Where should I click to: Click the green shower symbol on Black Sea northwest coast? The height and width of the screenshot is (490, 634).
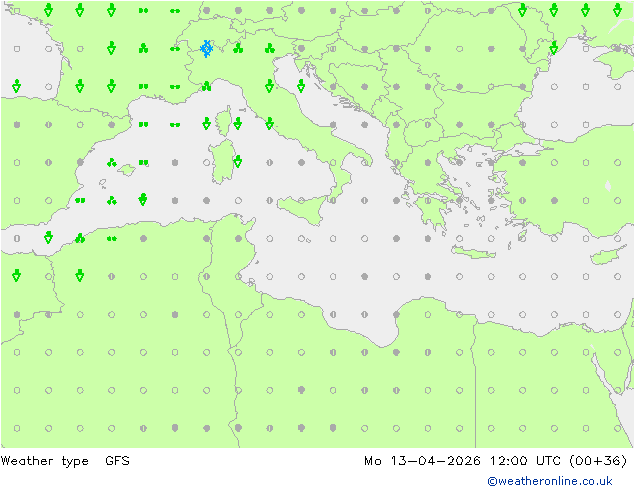(554, 48)
